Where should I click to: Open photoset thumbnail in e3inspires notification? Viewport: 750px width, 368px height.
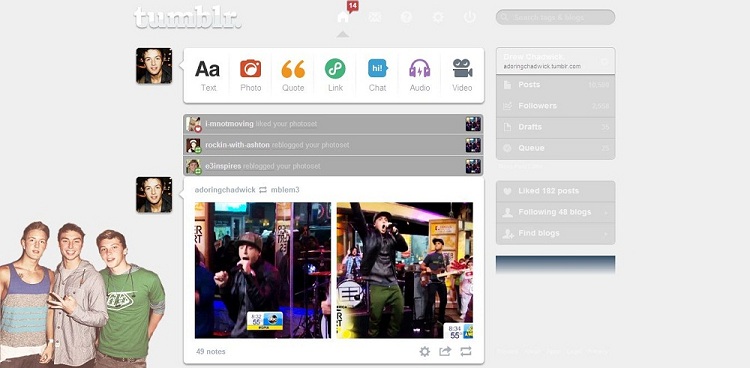pyautogui.click(x=473, y=166)
